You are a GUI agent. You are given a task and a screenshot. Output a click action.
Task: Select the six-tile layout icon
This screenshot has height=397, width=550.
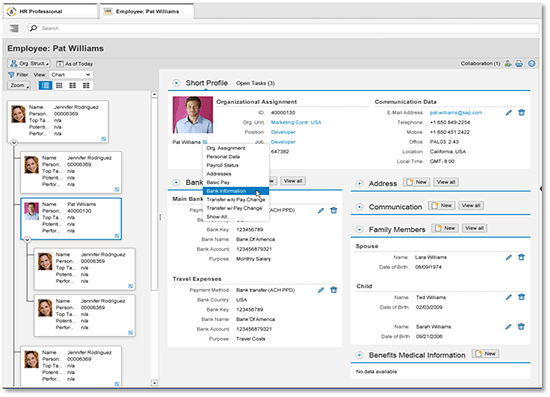click(73, 85)
